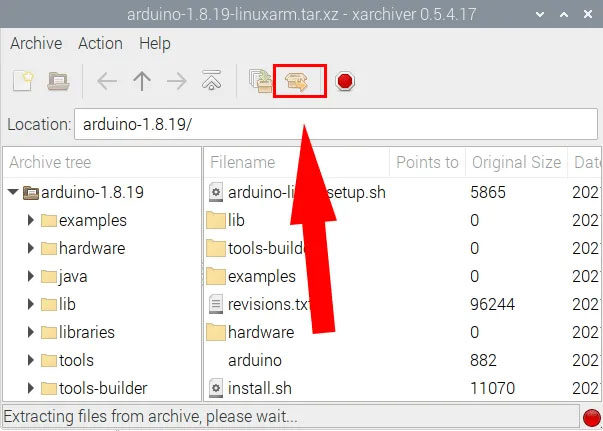Select tools in the Archive tree
Screen dimensions: 603x431
[76, 361]
